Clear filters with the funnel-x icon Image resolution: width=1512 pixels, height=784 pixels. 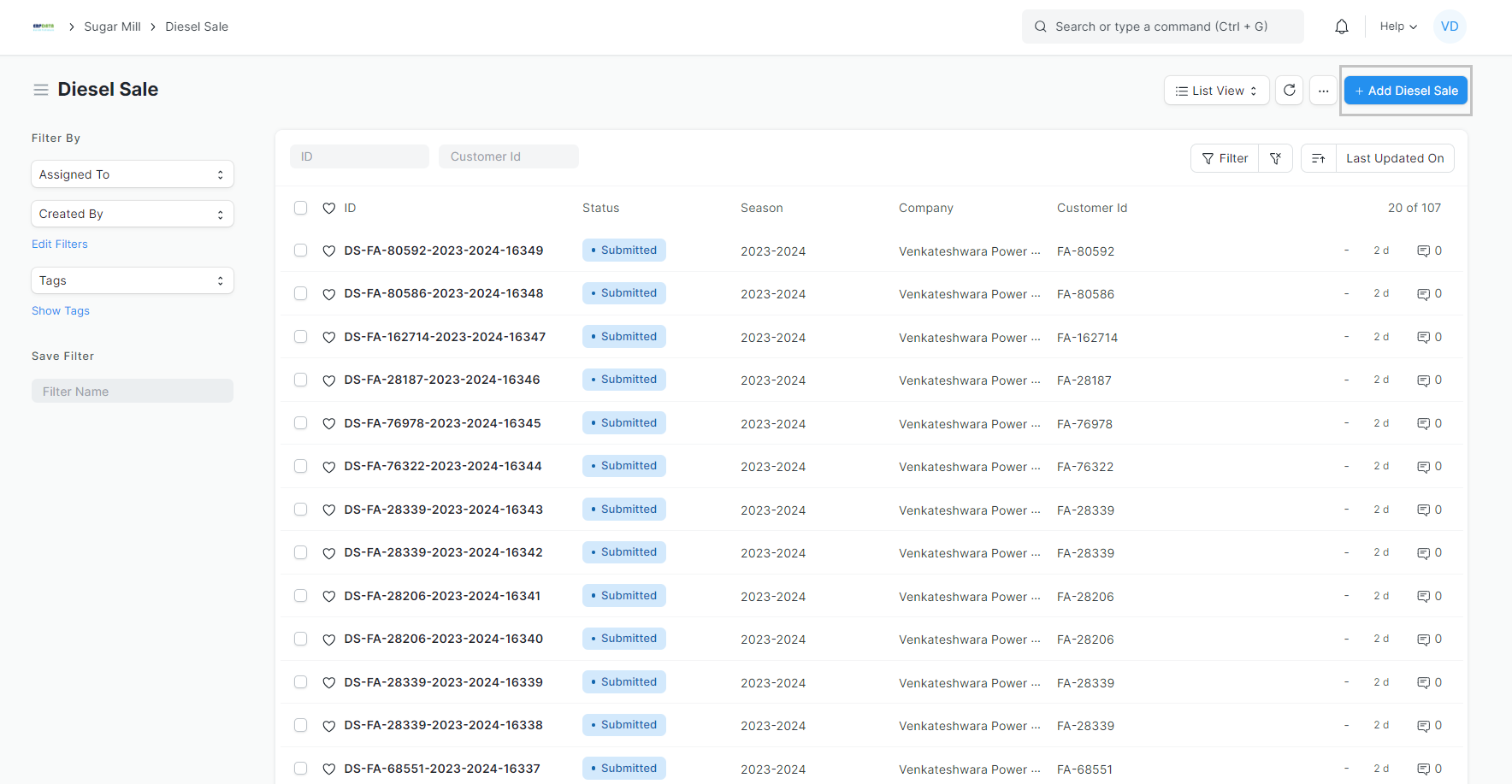[x=1275, y=158]
